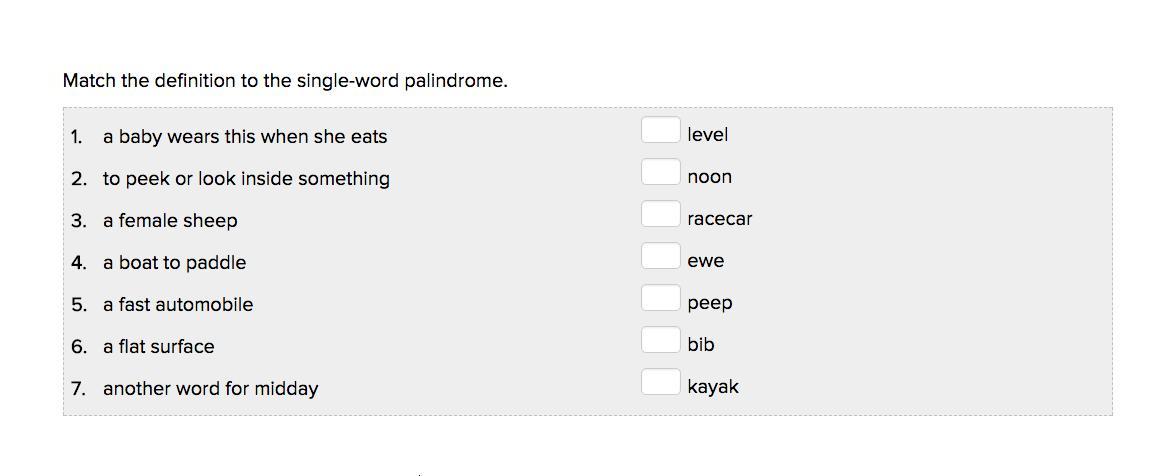The width and height of the screenshot is (1158, 476).
Task: Click the answer box next to level
Action: (x=660, y=130)
